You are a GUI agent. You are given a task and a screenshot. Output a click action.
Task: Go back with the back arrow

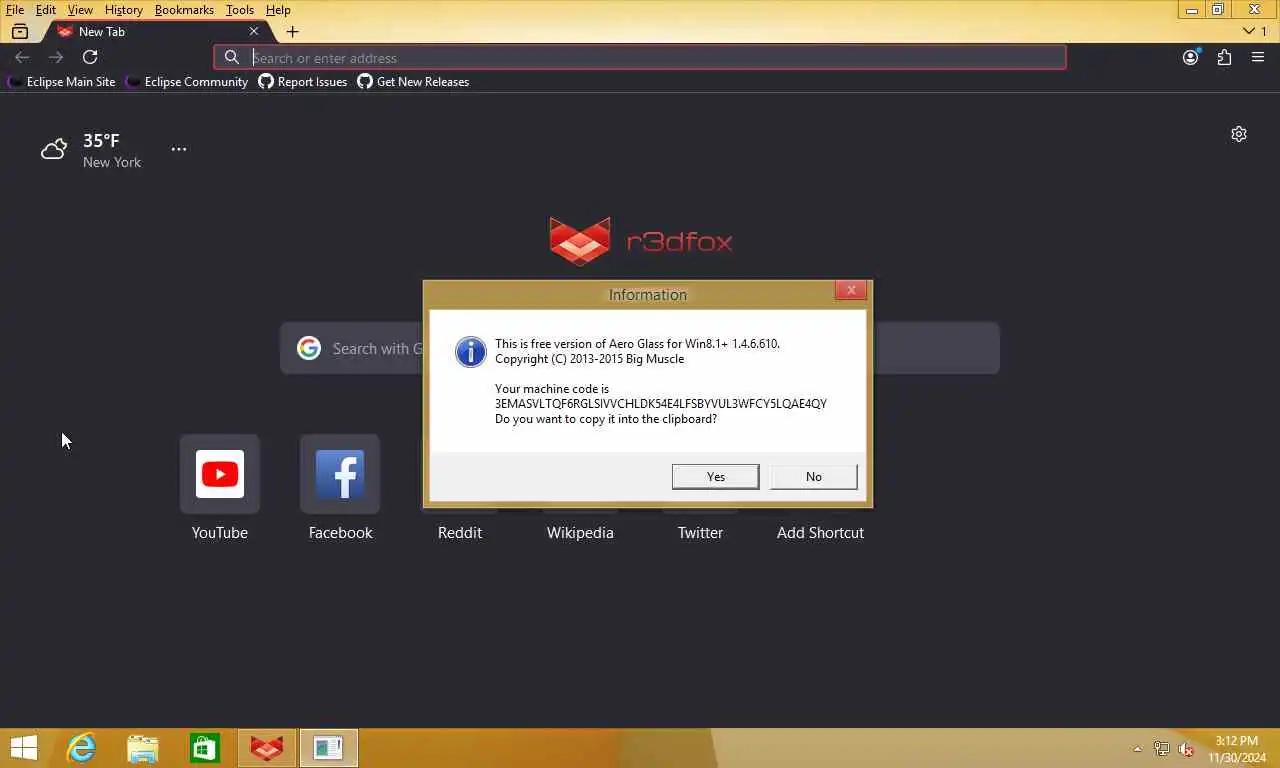(22, 58)
